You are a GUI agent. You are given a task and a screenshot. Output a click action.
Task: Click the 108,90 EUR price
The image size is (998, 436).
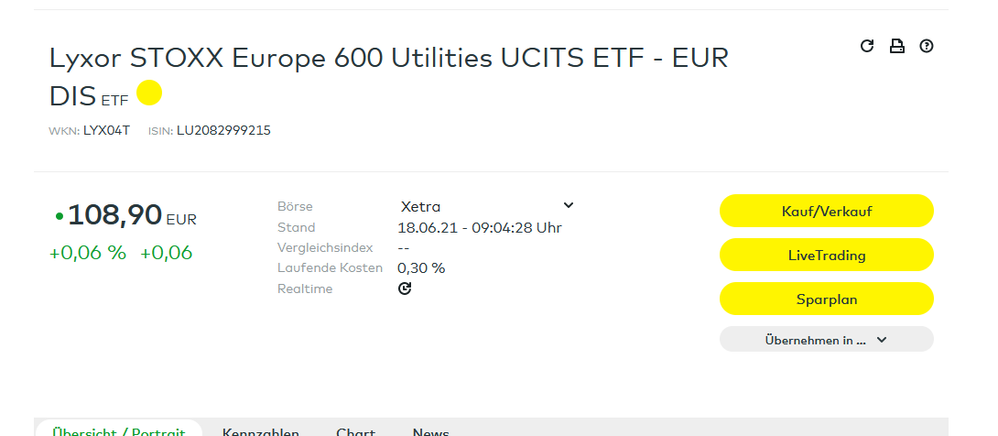click(115, 215)
